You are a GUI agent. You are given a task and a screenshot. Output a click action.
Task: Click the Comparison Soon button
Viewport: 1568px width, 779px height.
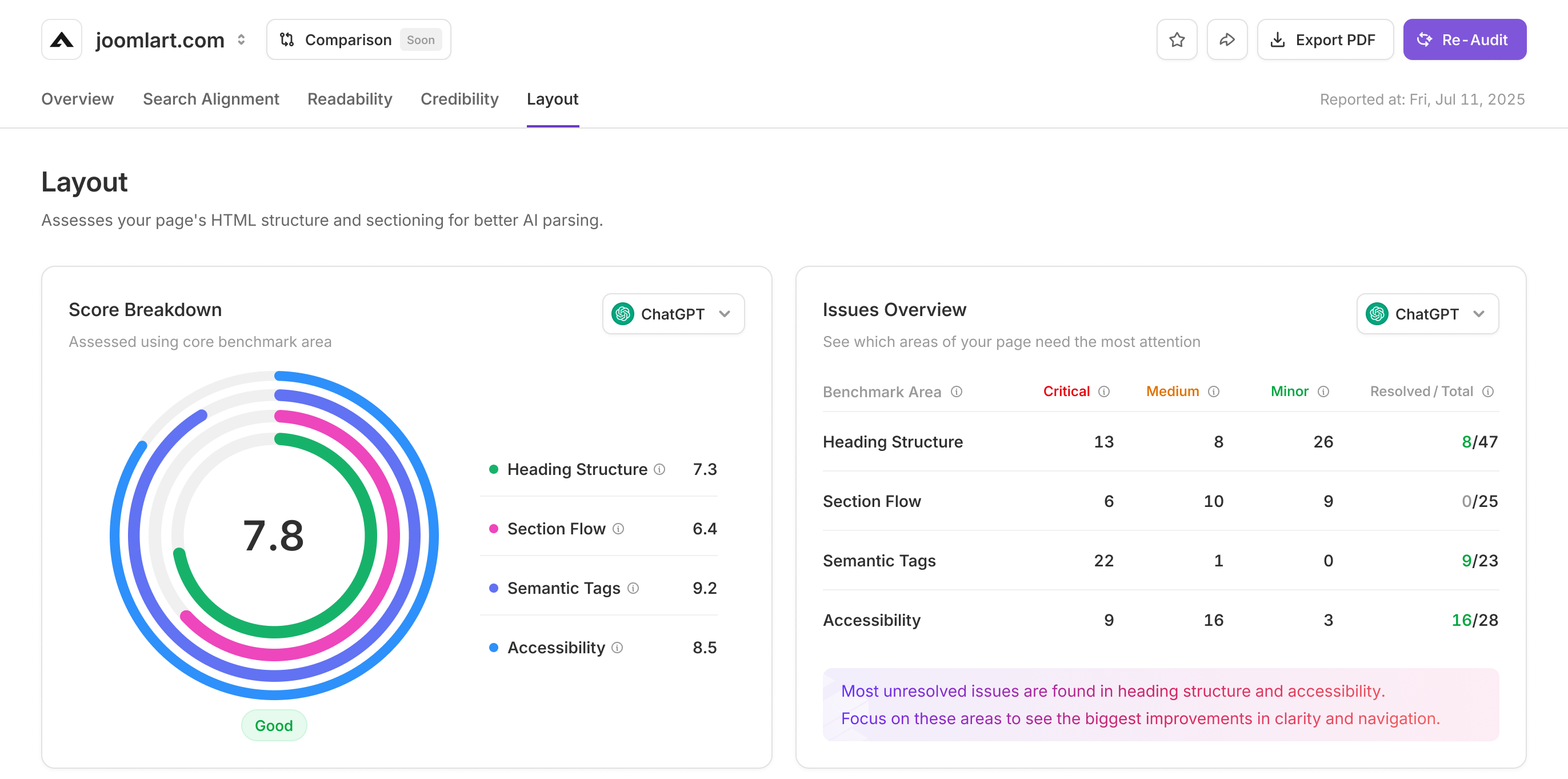point(358,39)
